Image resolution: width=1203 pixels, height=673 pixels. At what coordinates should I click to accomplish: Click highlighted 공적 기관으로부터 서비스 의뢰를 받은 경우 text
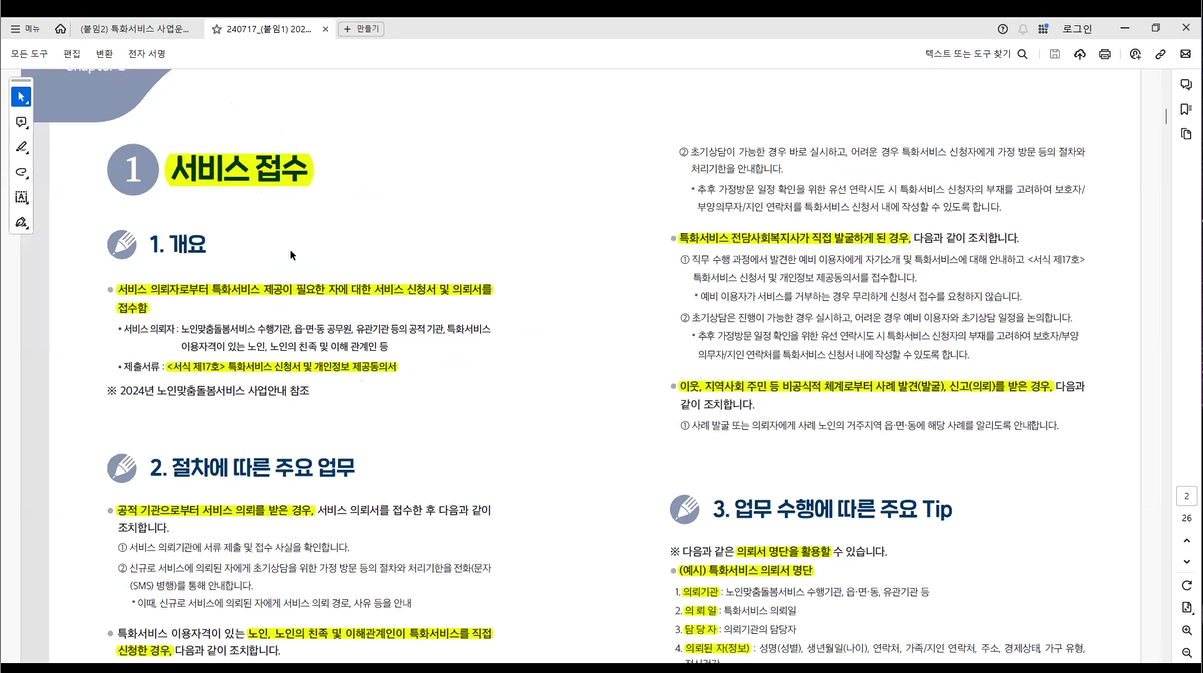pos(215,511)
